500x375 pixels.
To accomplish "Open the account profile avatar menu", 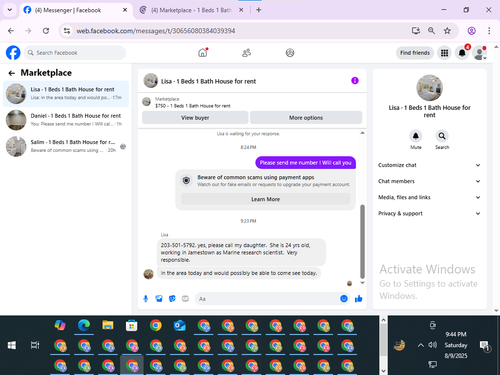I will pyautogui.click(x=480, y=53).
